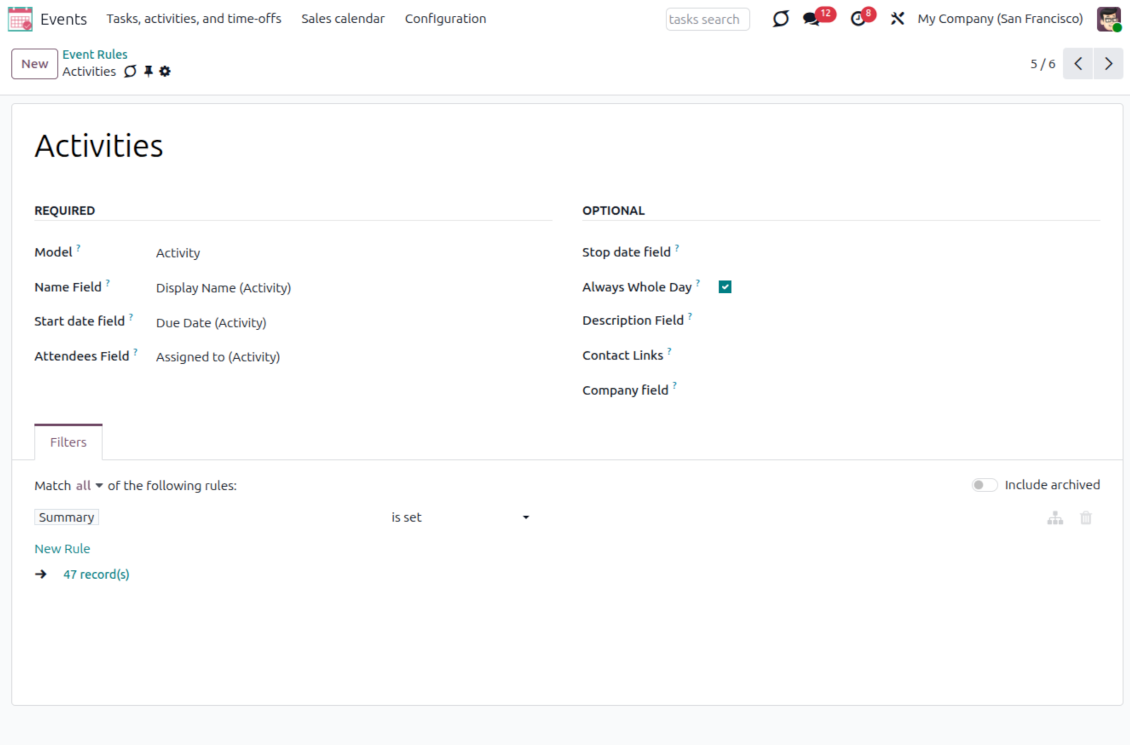Image resolution: width=1130 pixels, height=745 pixels.
Task: Click the user avatar in top bar
Action: coord(1108,19)
